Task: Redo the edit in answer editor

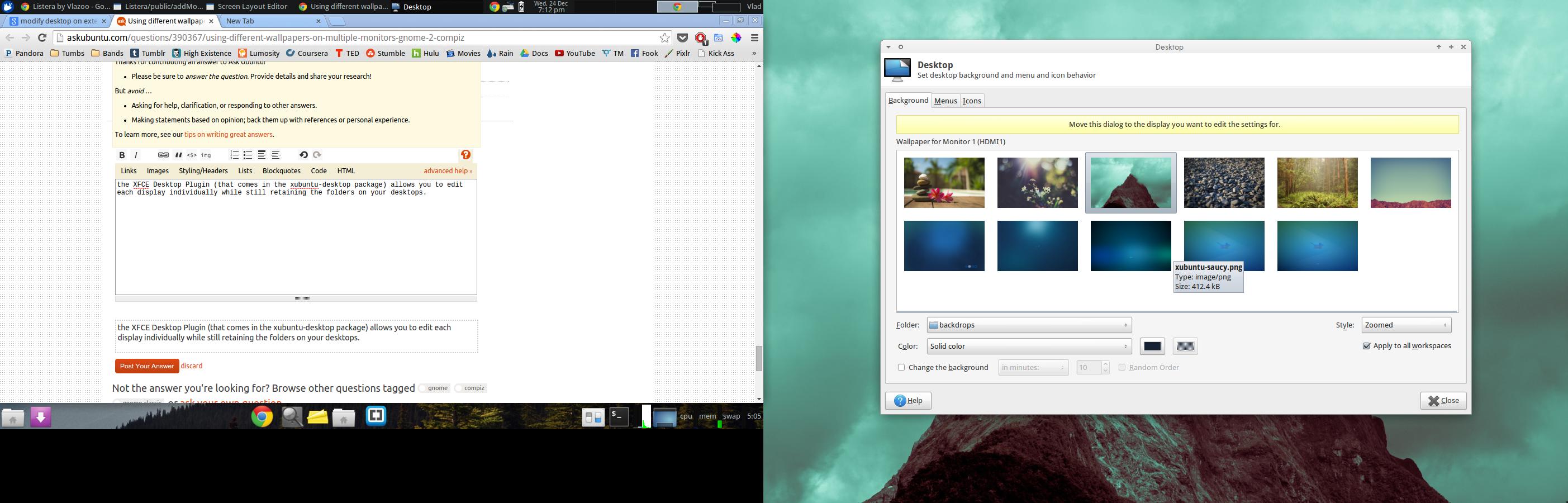Action: [317, 155]
